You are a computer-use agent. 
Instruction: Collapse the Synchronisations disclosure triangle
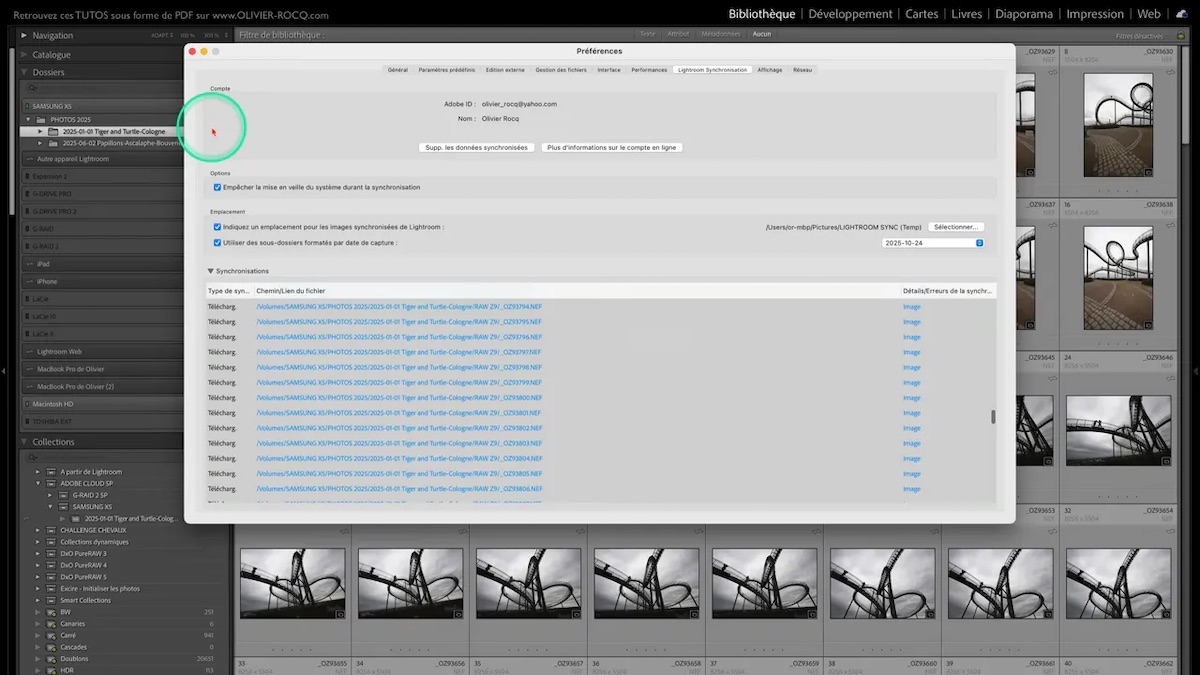click(211, 271)
